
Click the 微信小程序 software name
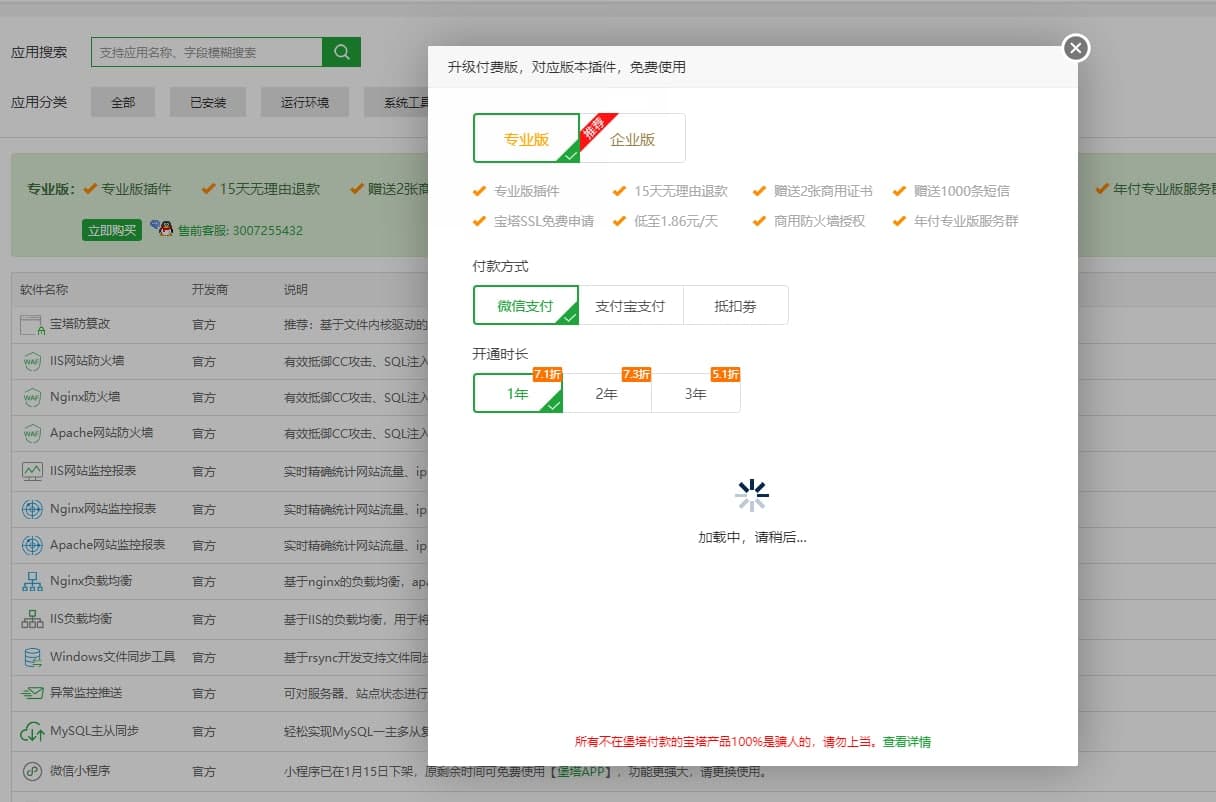click(x=80, y=771)
